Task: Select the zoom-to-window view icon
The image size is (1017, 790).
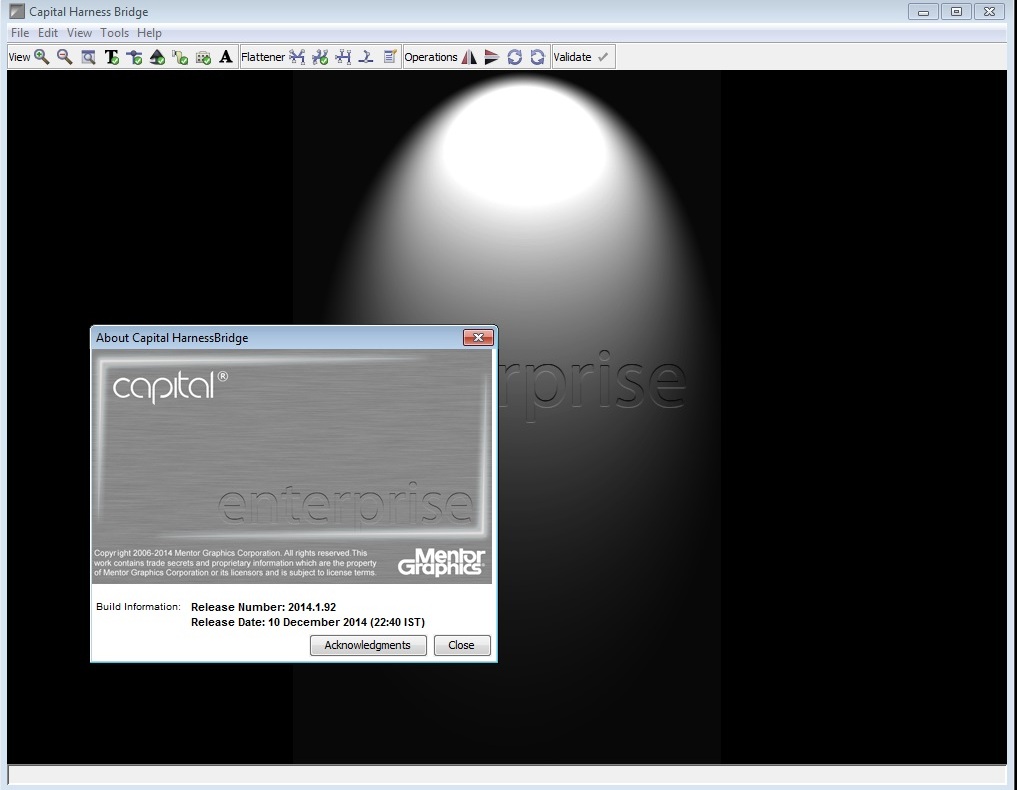Action: 88,57
